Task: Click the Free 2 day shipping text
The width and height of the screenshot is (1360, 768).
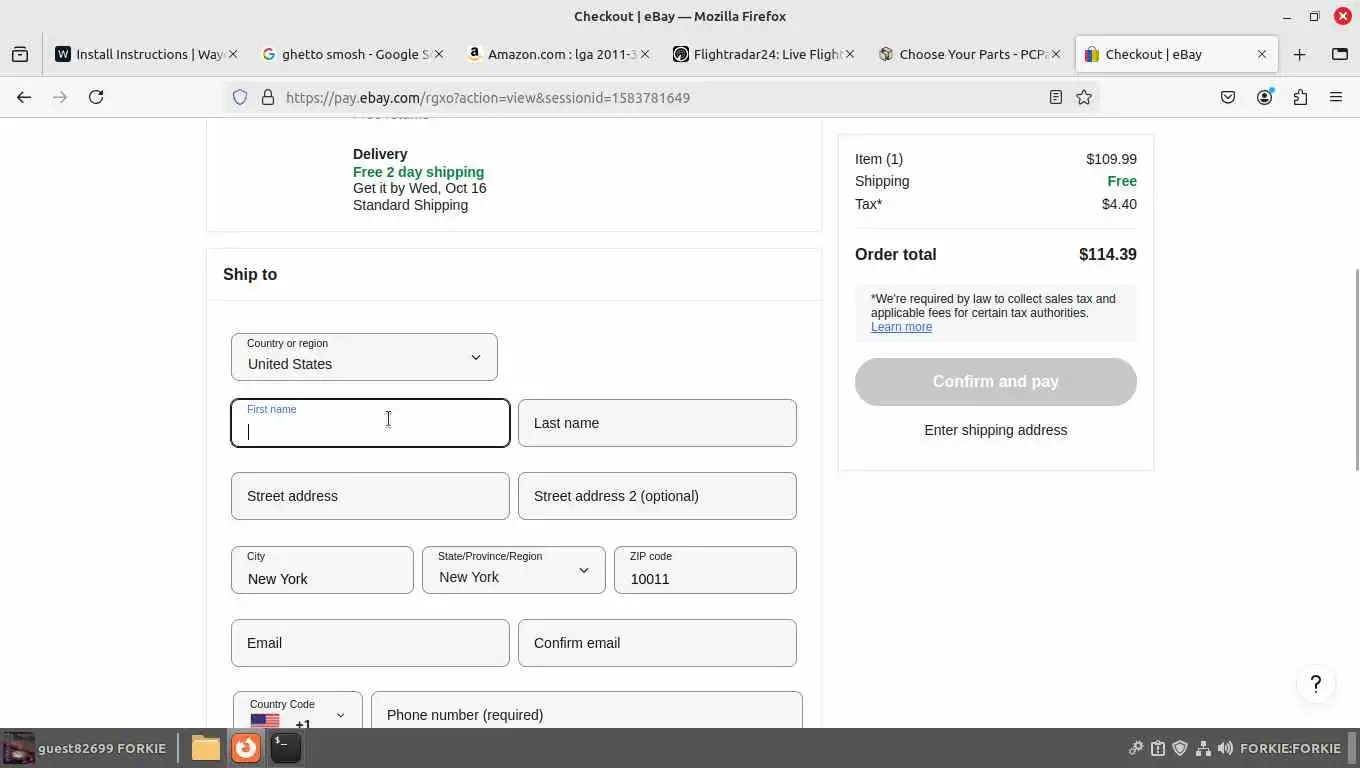Action: 418,172
